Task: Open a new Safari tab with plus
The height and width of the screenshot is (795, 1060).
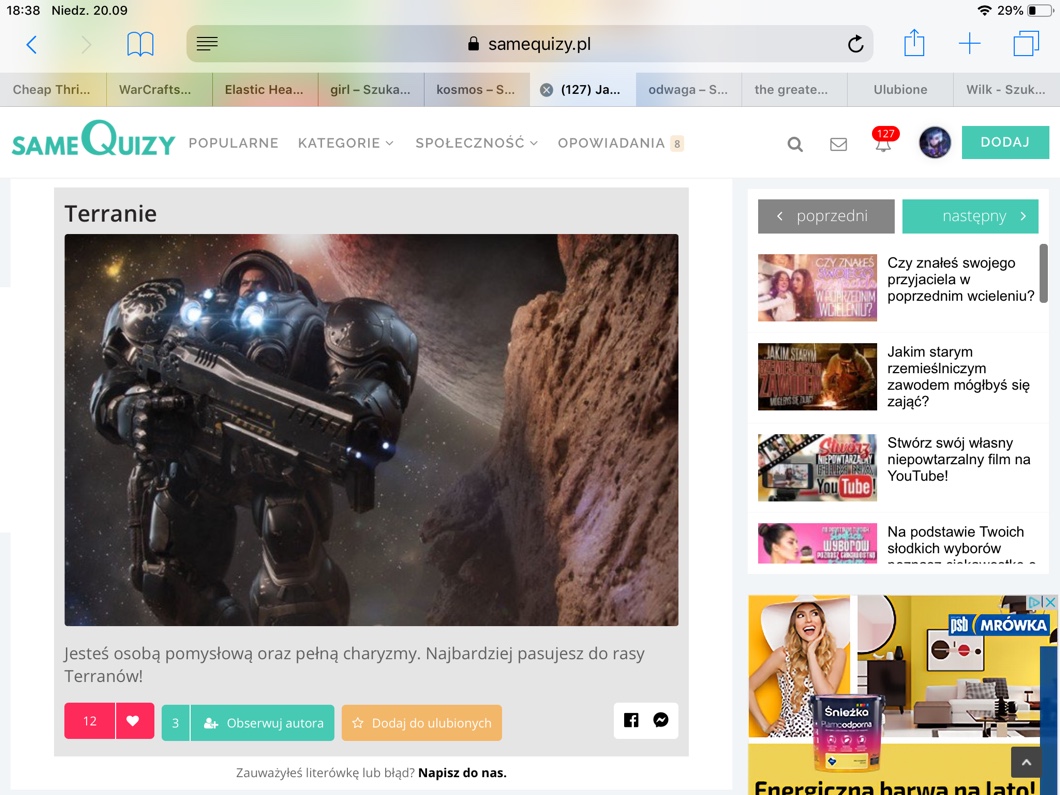Action: tap(969, 44)
